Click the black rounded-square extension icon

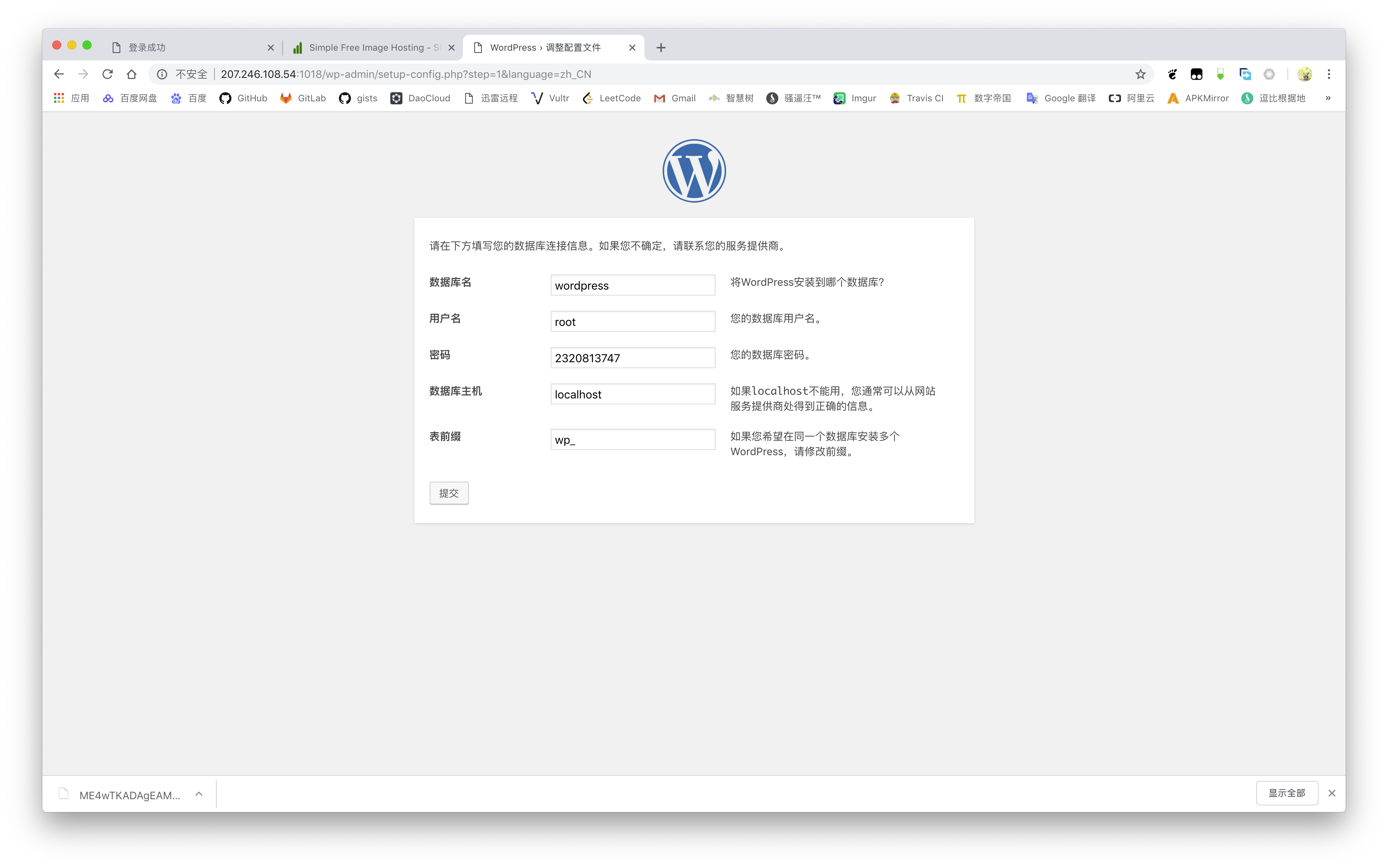click(1196, 74)
